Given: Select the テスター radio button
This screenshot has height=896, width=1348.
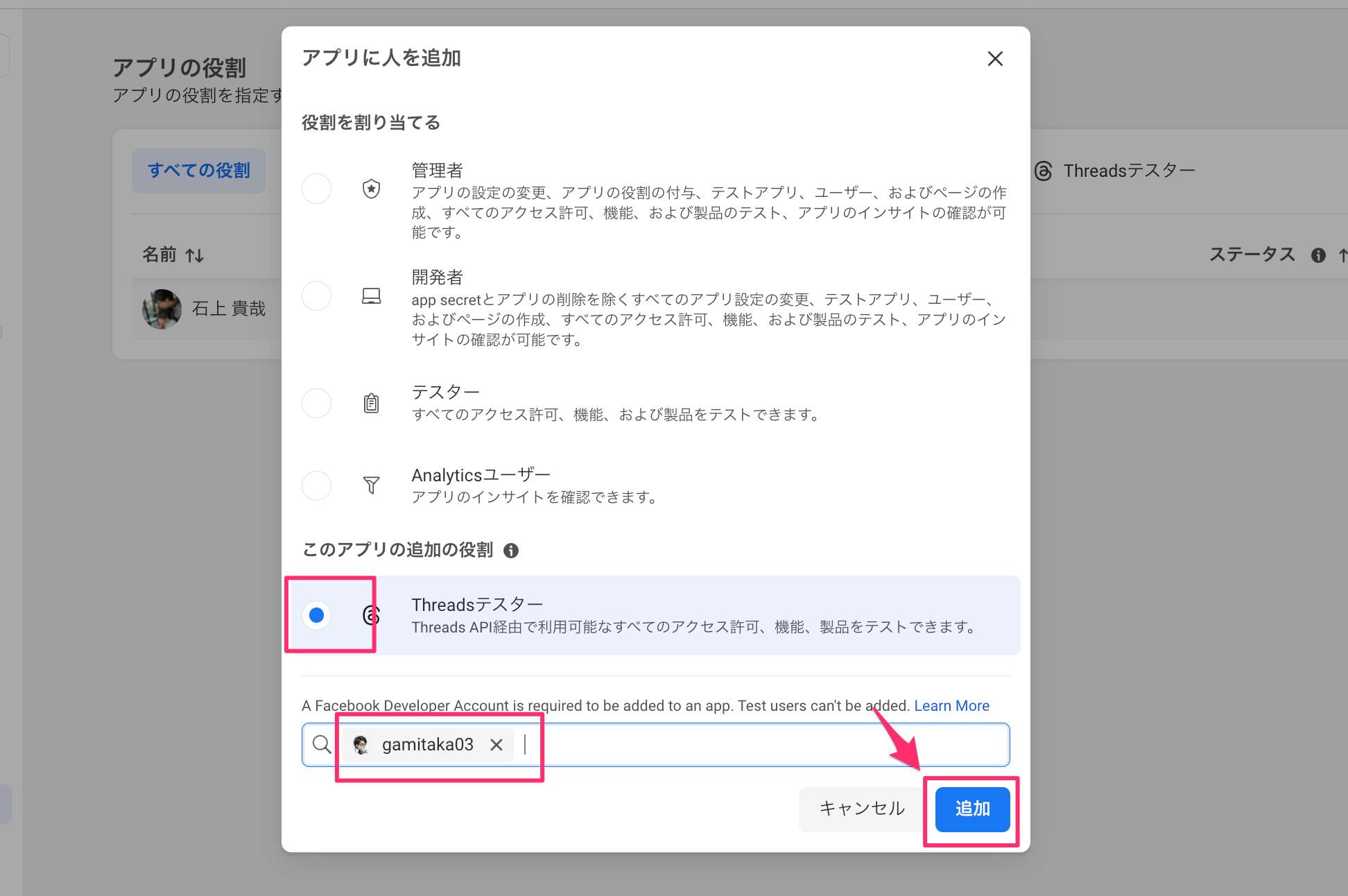Looking at the screenshot, I should click(x=317, y=403).
